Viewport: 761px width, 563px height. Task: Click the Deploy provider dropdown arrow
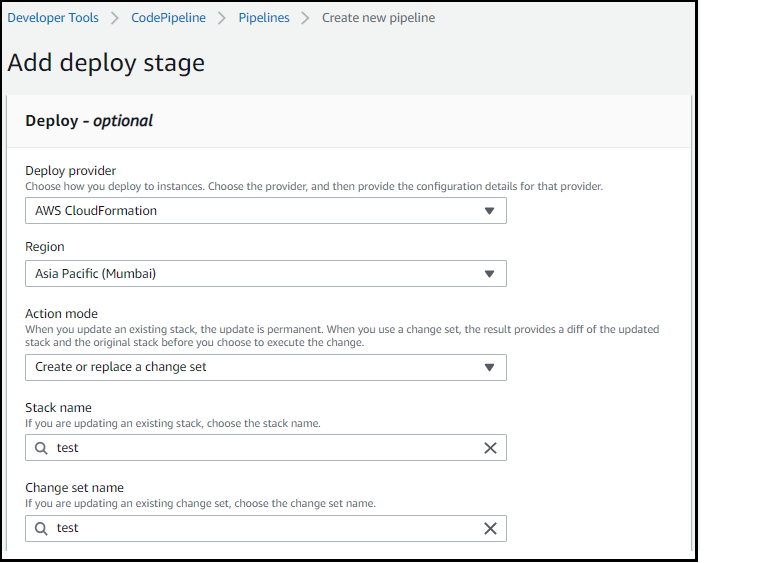coord(489,211)
